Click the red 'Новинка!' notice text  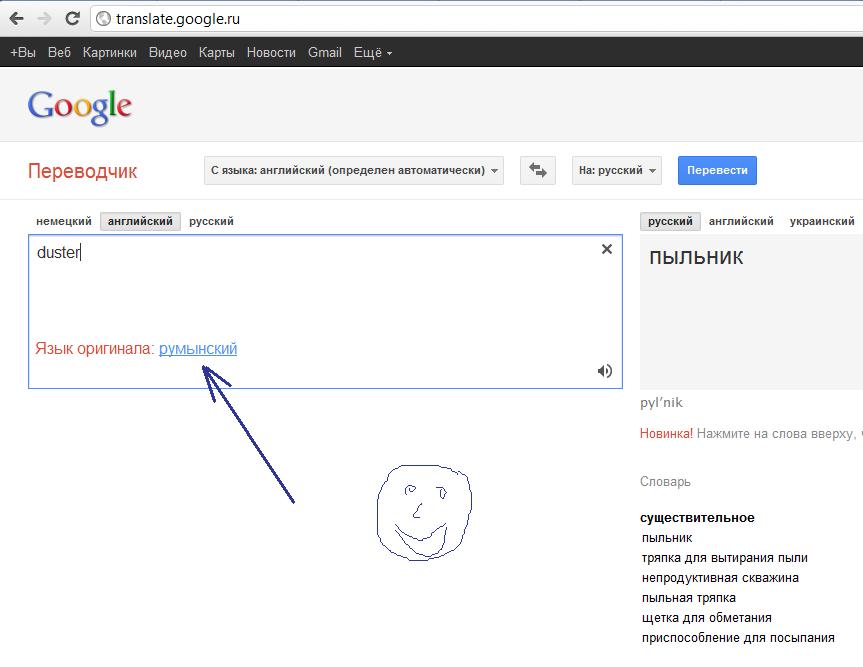click(x=667, y=434)
